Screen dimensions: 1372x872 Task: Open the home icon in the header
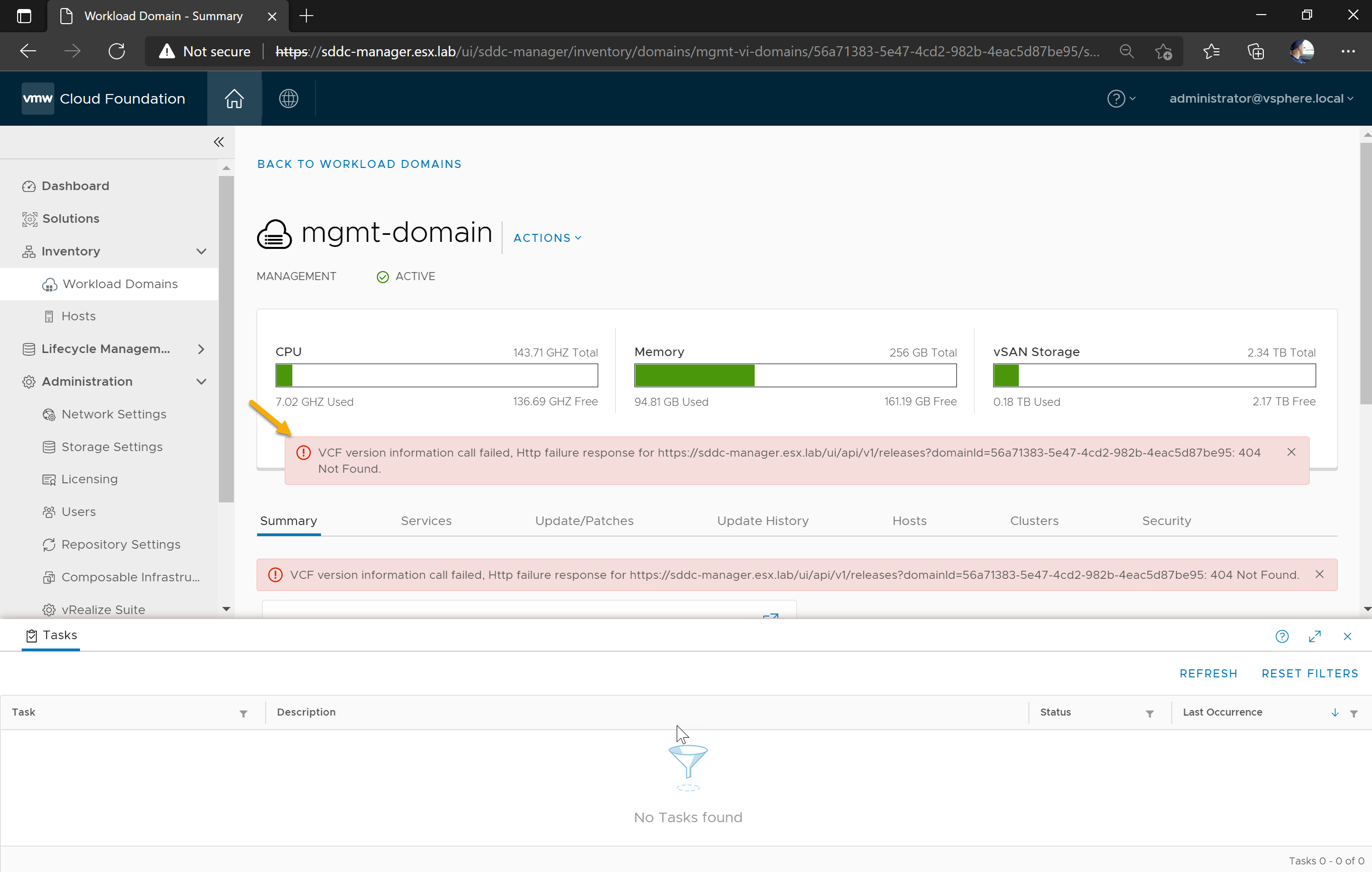coord(233,99)
